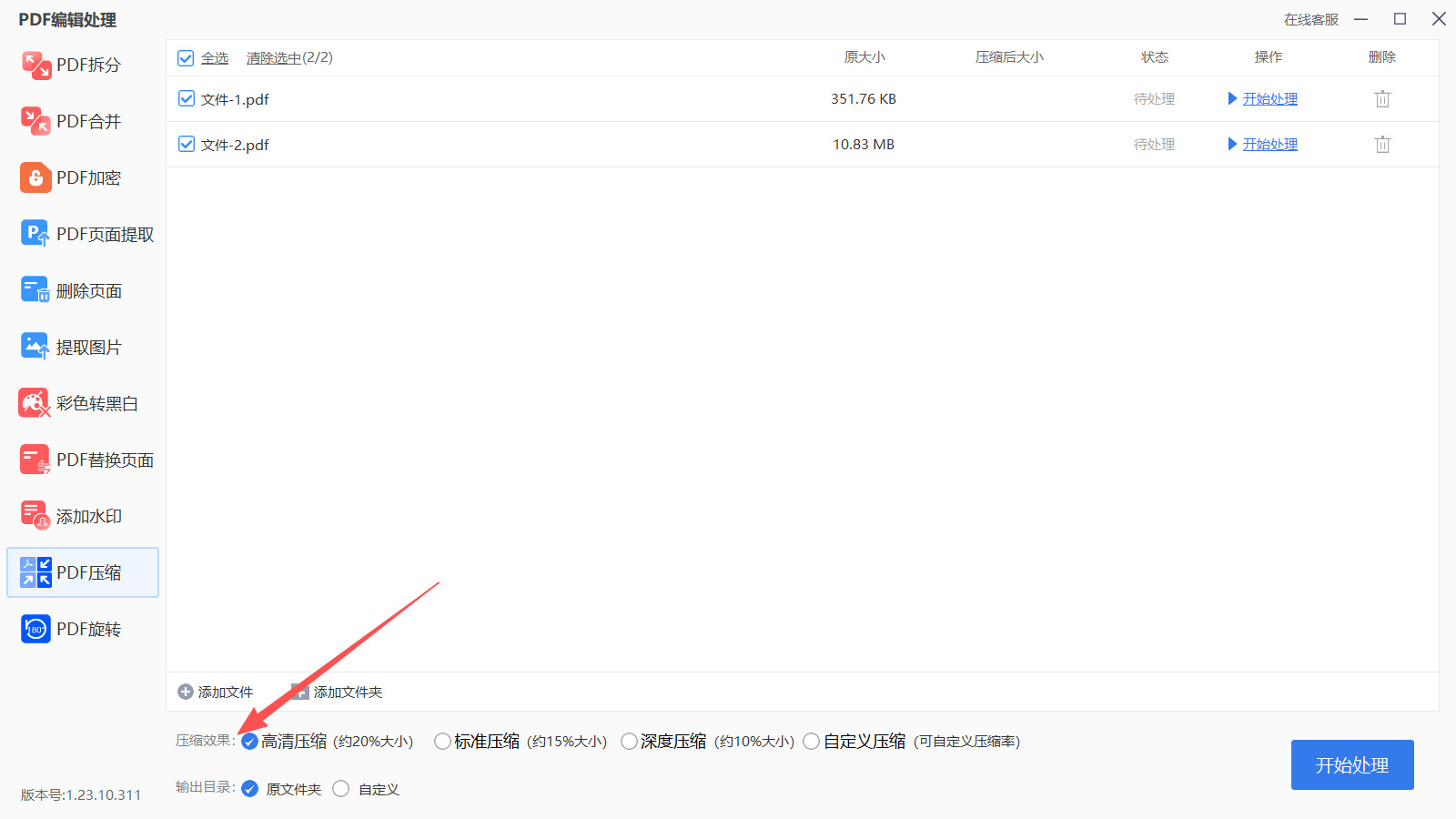
Task: Click the blue 开始处理 button
Action: click(1352, 765)
